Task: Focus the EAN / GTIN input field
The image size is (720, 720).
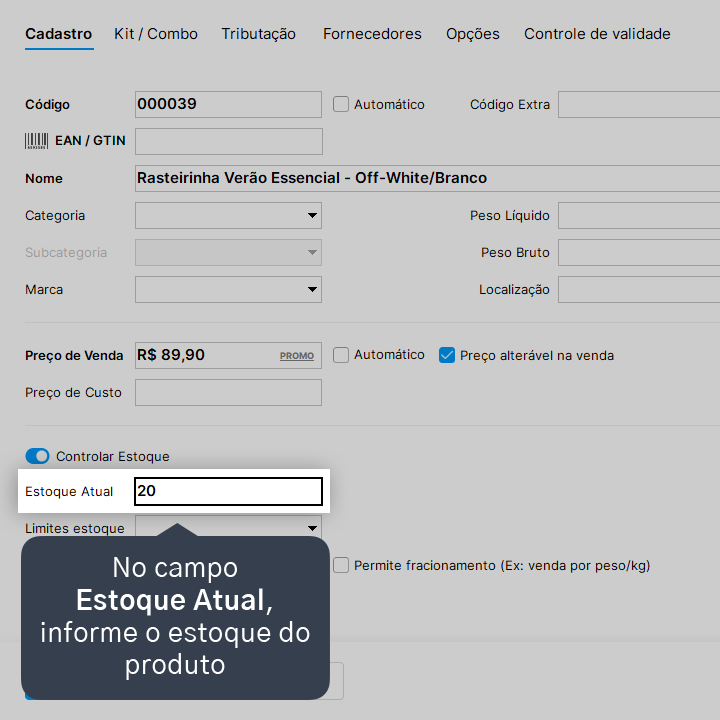Action: [x=229, y=141]
